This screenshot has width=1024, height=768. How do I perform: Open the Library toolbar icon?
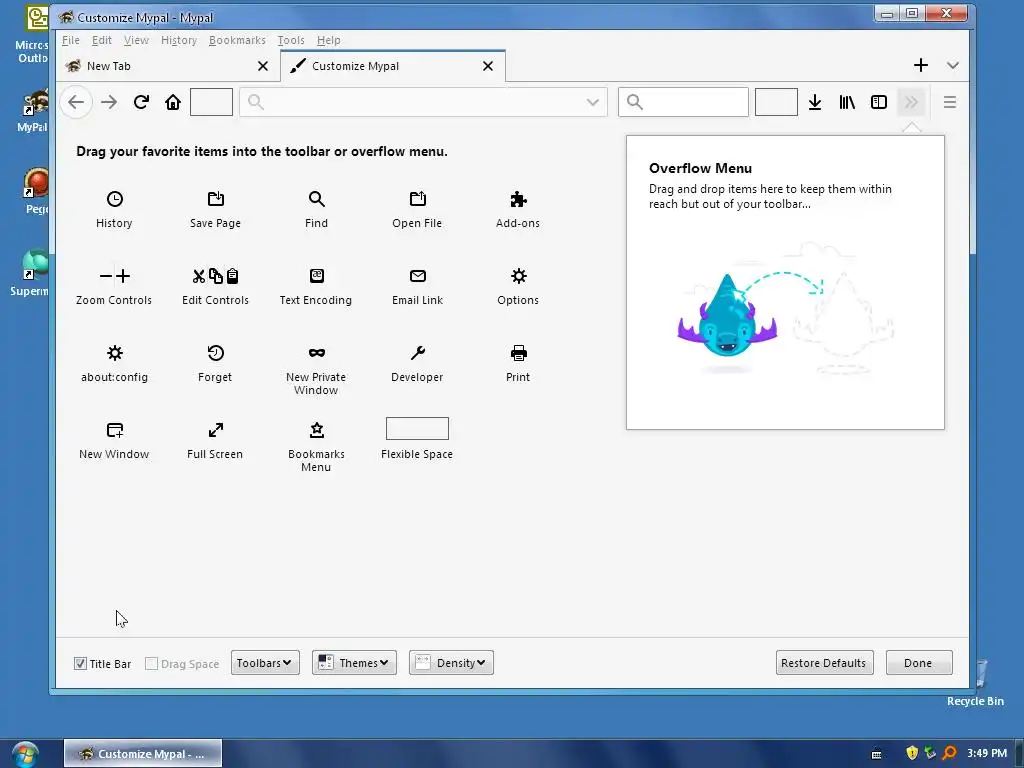point(847,102)
